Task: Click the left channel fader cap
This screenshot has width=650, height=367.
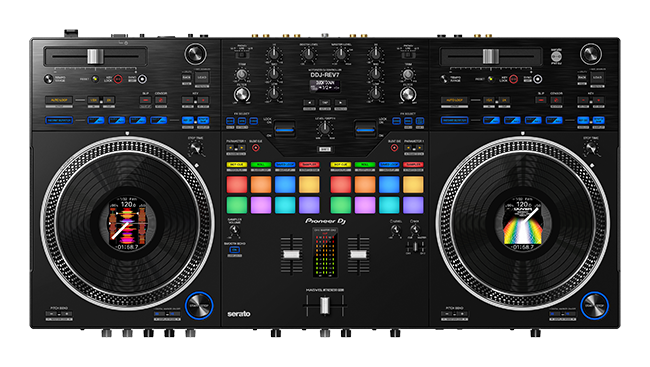Action: [x=291, y=255]
